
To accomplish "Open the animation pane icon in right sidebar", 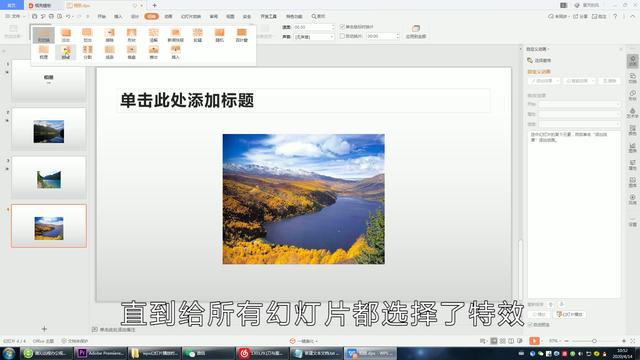I will [632, 61].
